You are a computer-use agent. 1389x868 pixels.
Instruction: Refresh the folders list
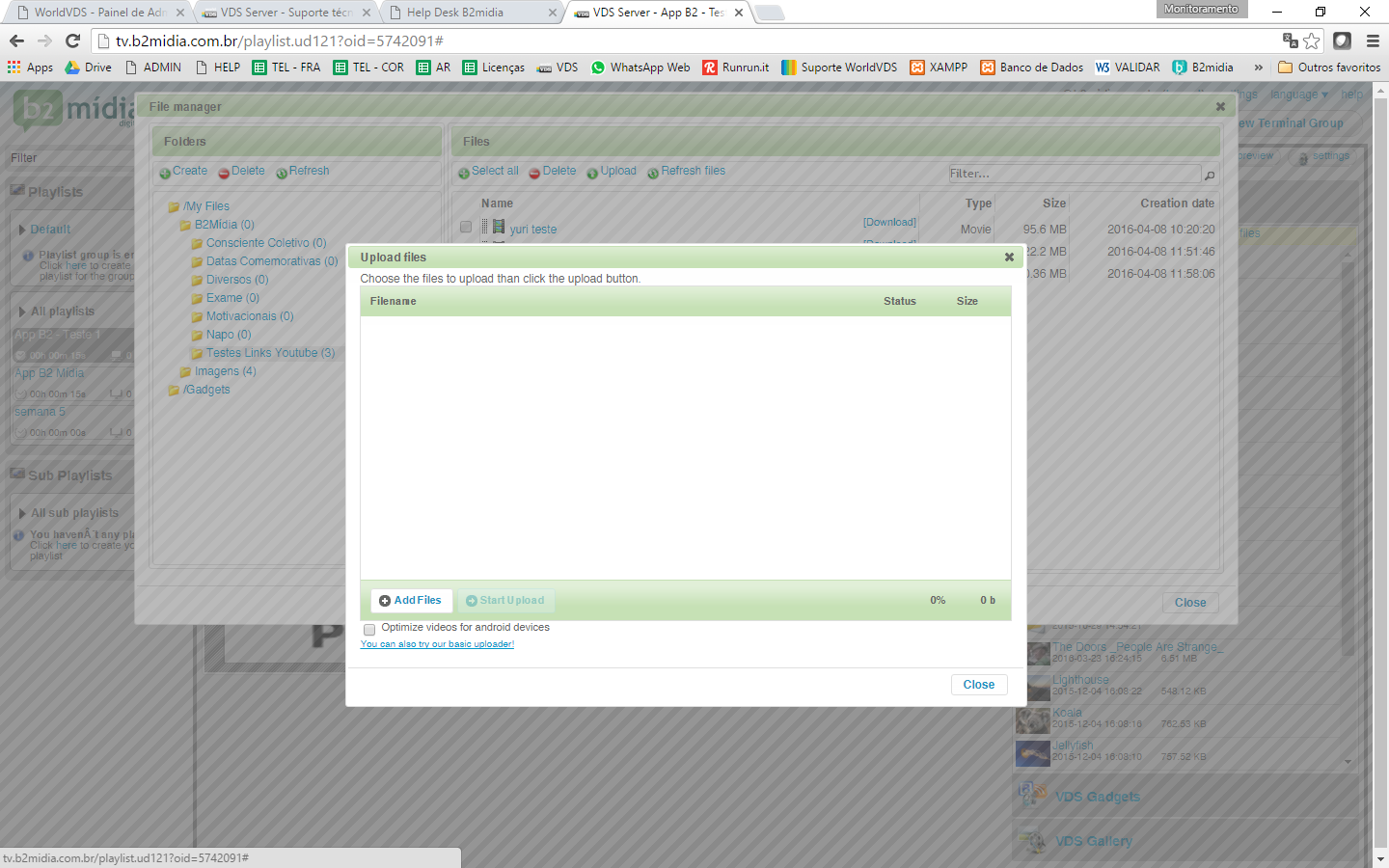(303, 172)
